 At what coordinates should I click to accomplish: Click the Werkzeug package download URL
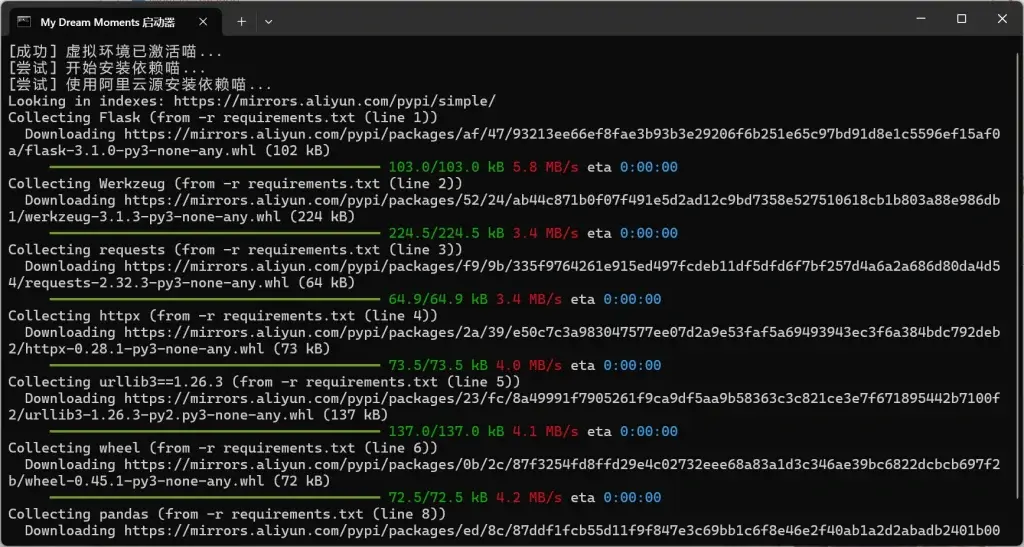[x=560, y=200]
